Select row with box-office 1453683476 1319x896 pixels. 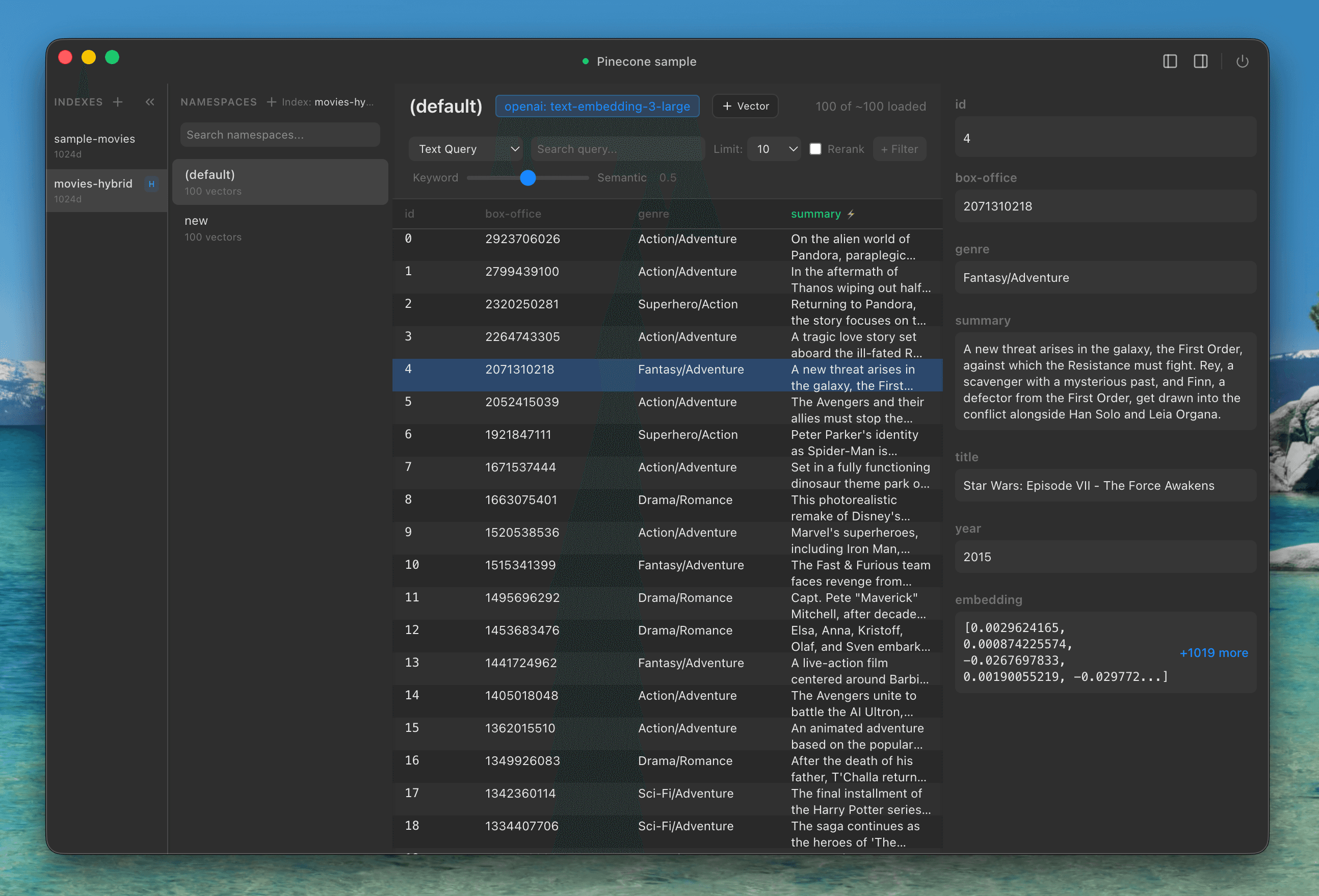668,637
